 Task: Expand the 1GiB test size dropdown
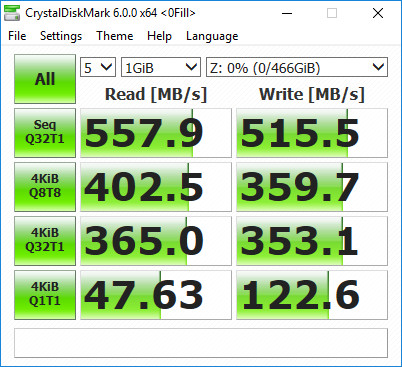click(161, 67)
